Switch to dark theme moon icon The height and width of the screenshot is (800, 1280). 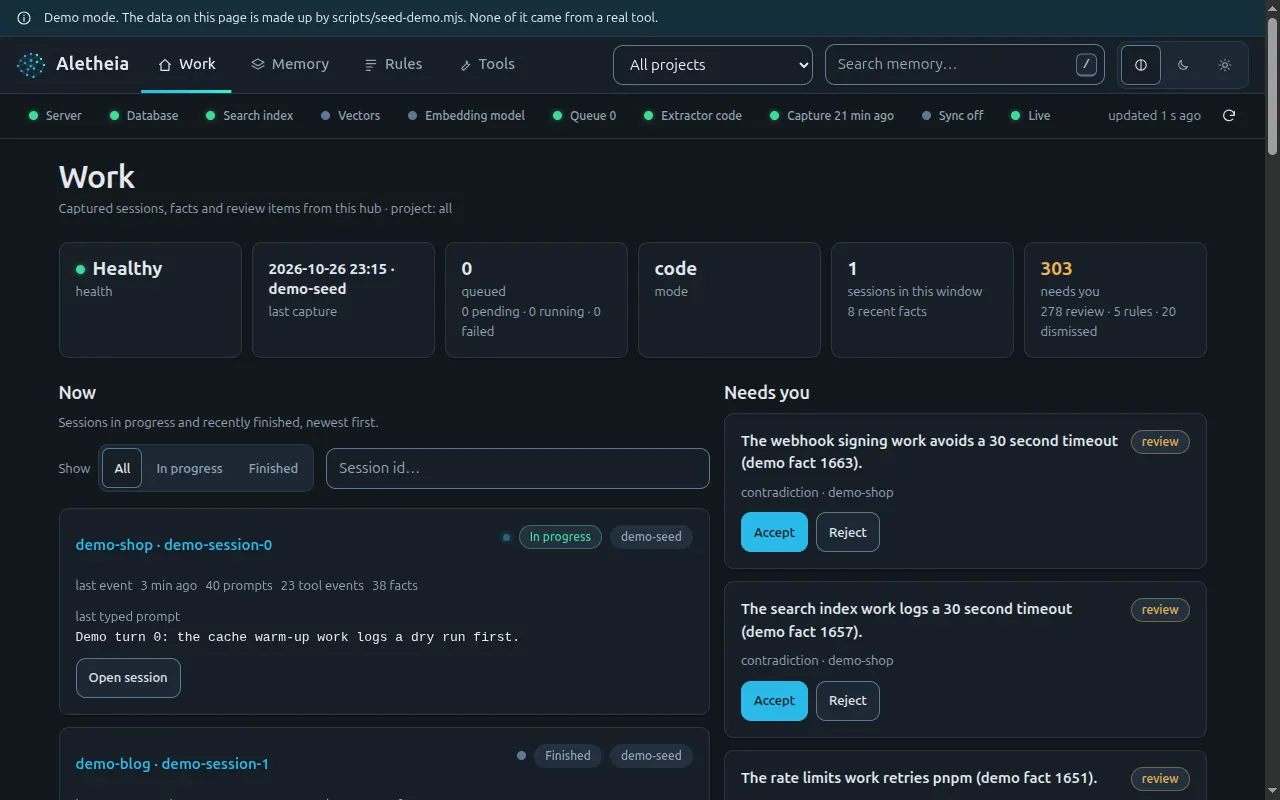[1183, 65]
